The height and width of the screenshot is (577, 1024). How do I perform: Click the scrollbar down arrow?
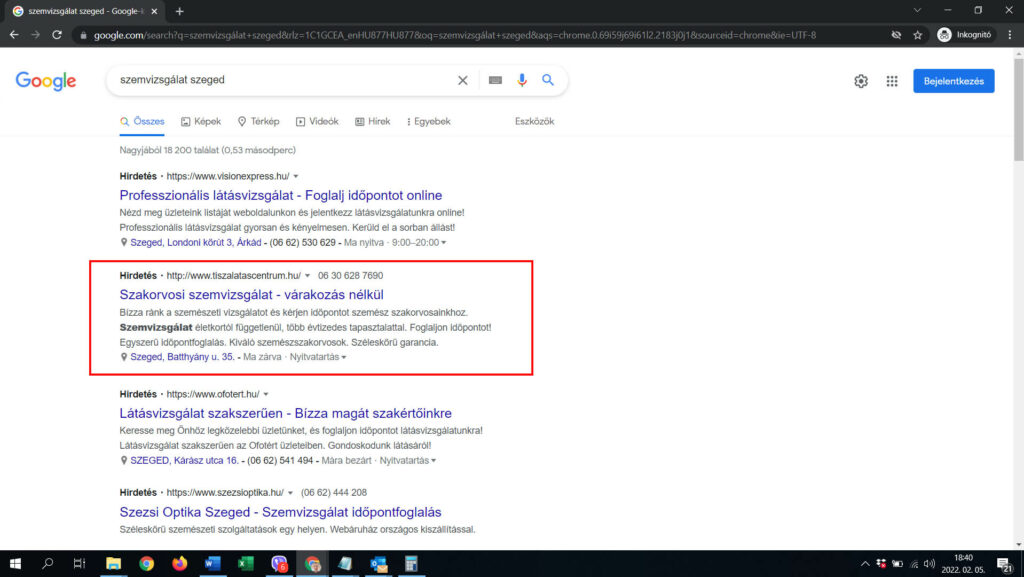point(1018,544)
